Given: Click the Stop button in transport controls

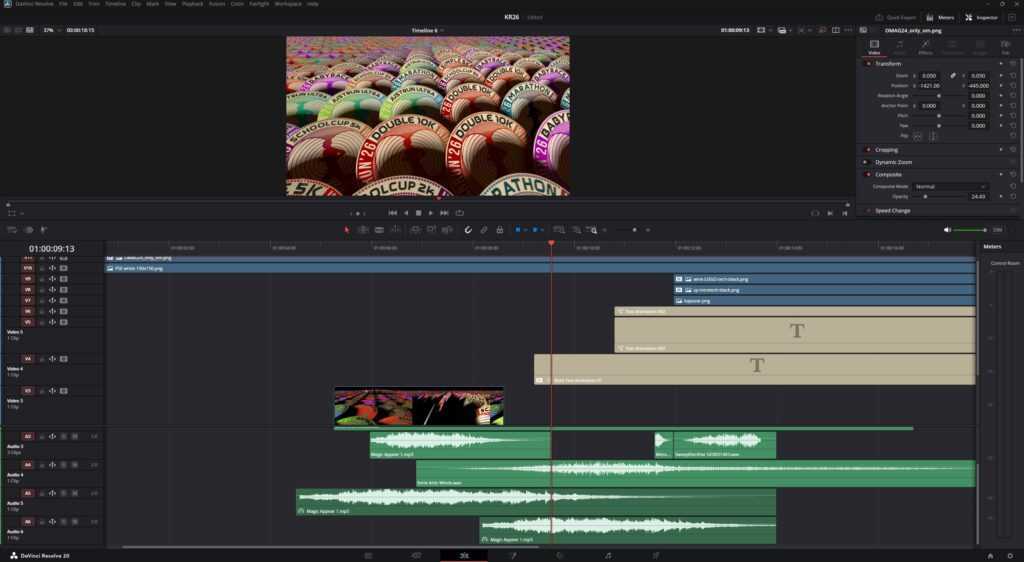Looking at the screenshot, I should (418, 213).
